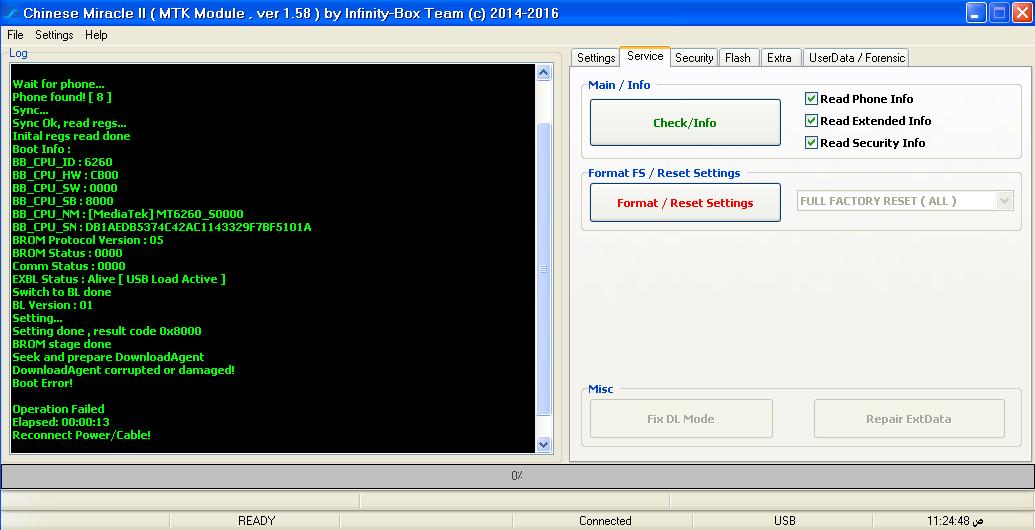
Task: Click 'Elapsed: 00:00:13' log line
Action: 61,422
